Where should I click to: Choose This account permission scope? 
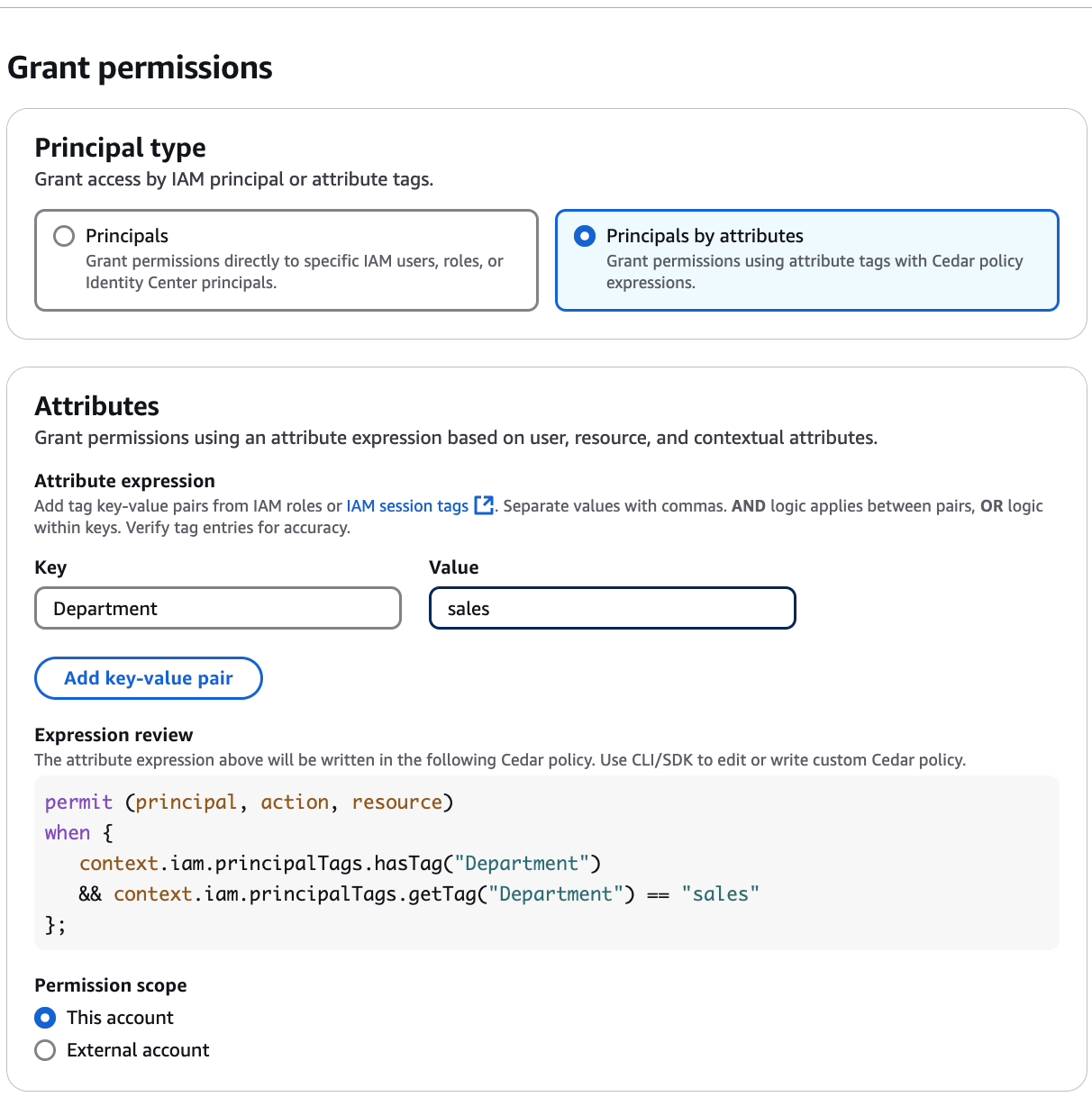(44, 1017)
